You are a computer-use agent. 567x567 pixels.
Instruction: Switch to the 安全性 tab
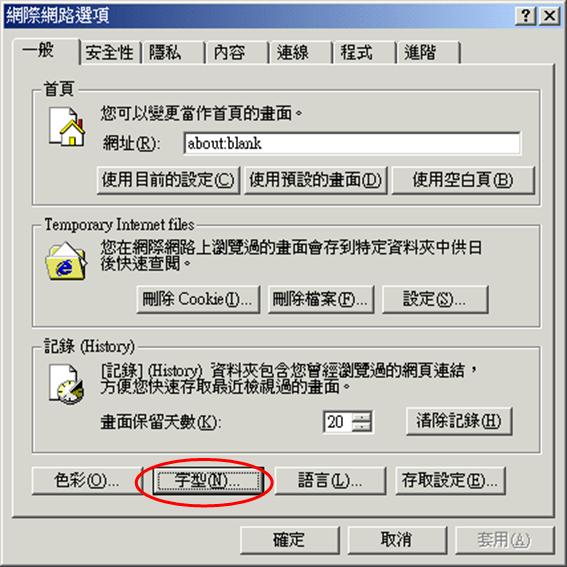(110, 53)
